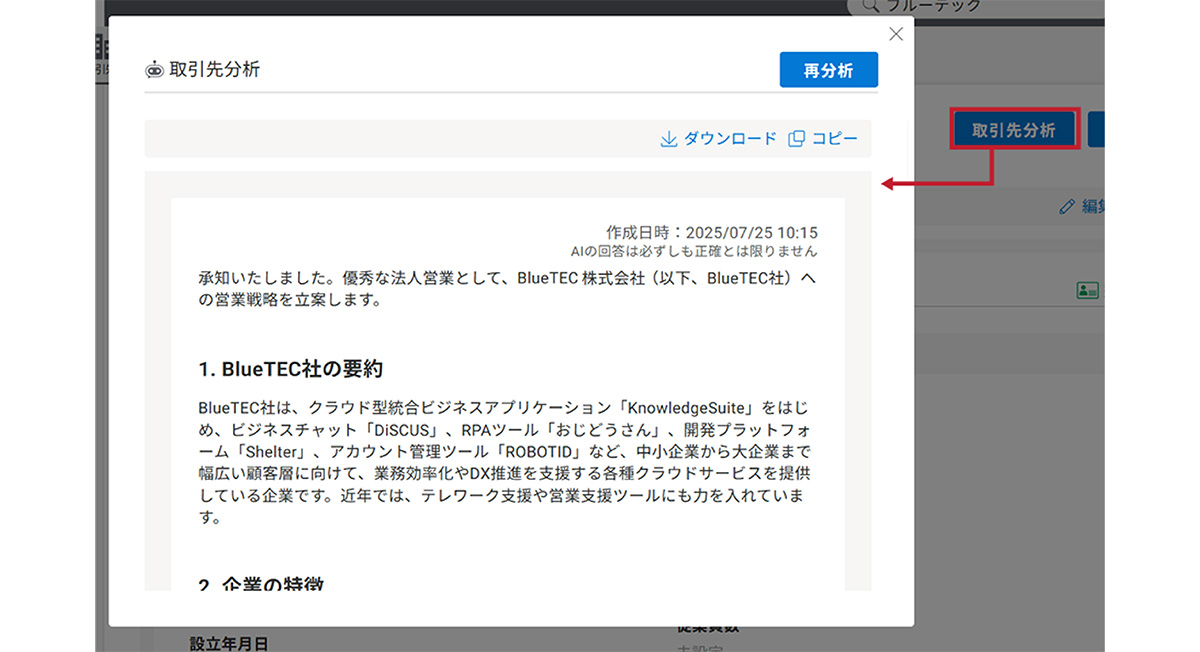Click the ダウンロード text link
The width and height of the screenshot is (1200, 652).
pyautogui.click(x=730, y=139)
